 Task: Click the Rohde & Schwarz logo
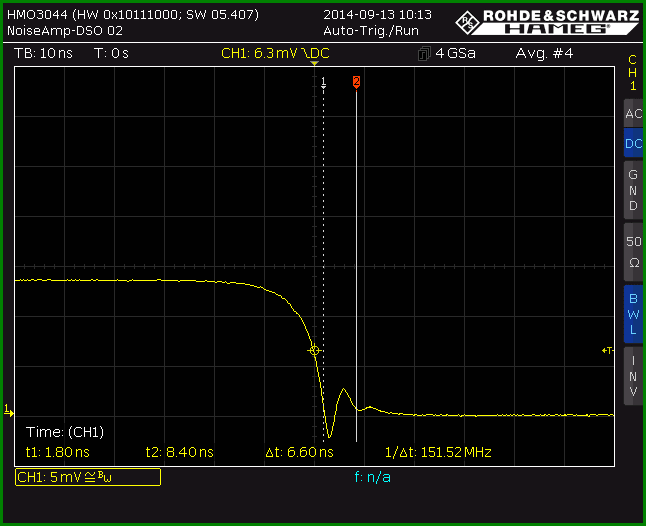[548, 22]
